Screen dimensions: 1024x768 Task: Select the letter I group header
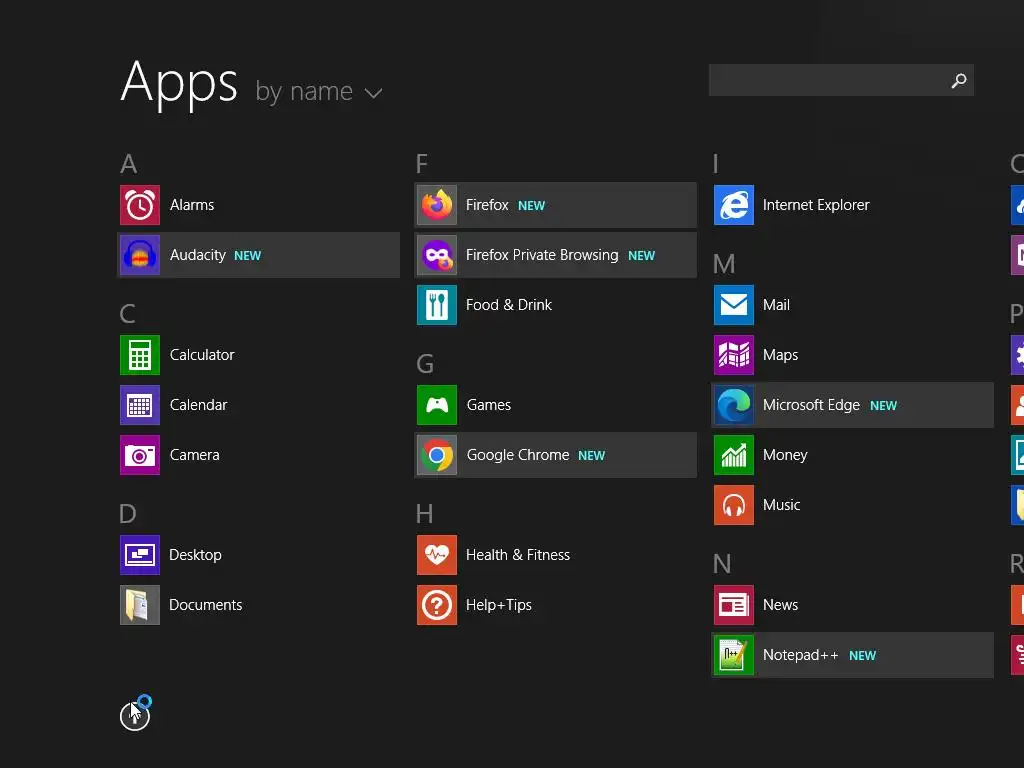[x=716, y=164]
